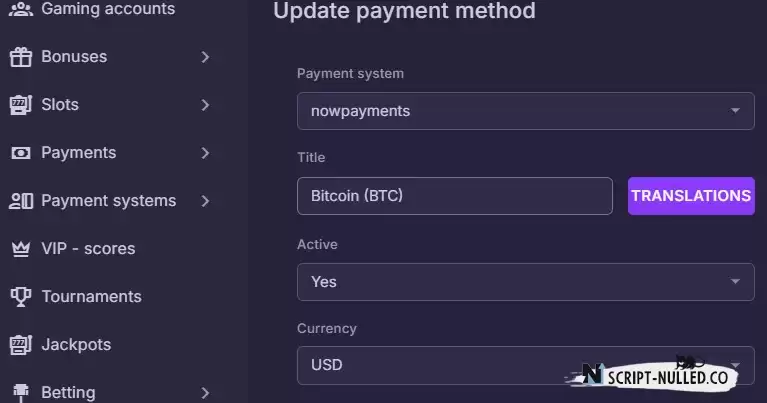
Task: Expand the Payment systems submenu chevron
Action: click(x=205, y=201)
